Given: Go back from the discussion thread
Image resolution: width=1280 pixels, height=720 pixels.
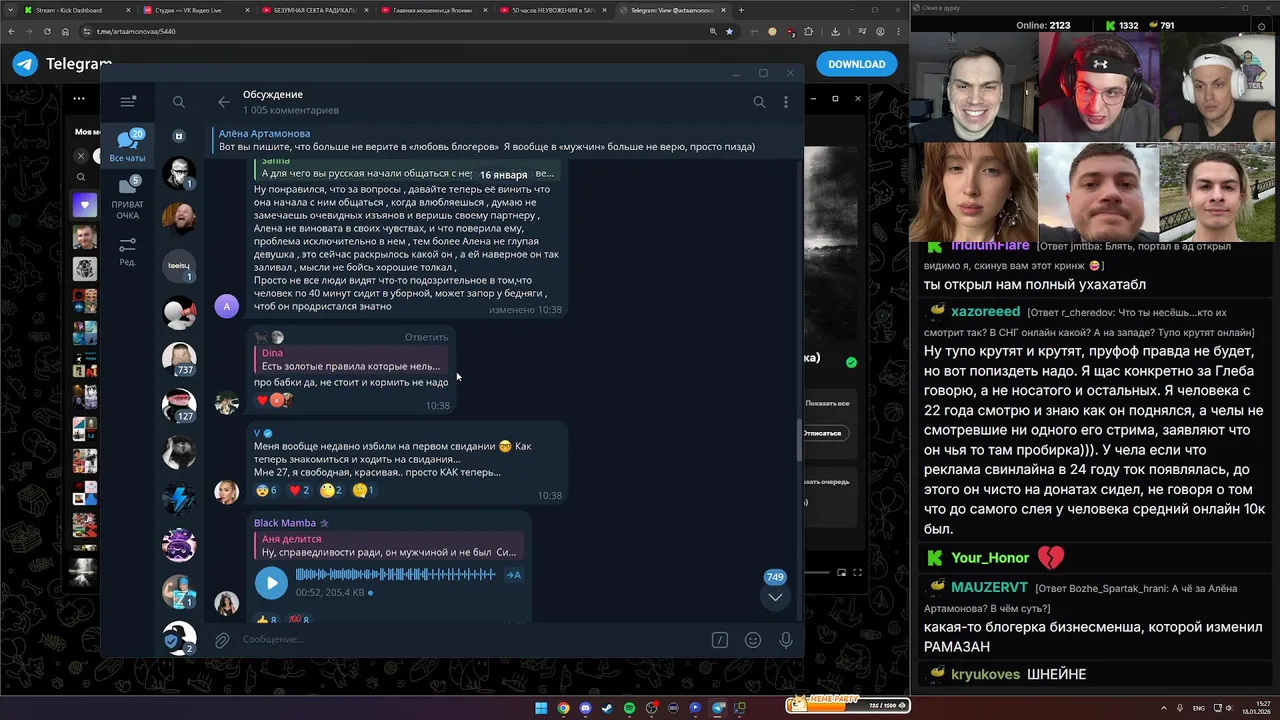Looking at the screenshot, I should pyautogui.click(x=224, y=102).
